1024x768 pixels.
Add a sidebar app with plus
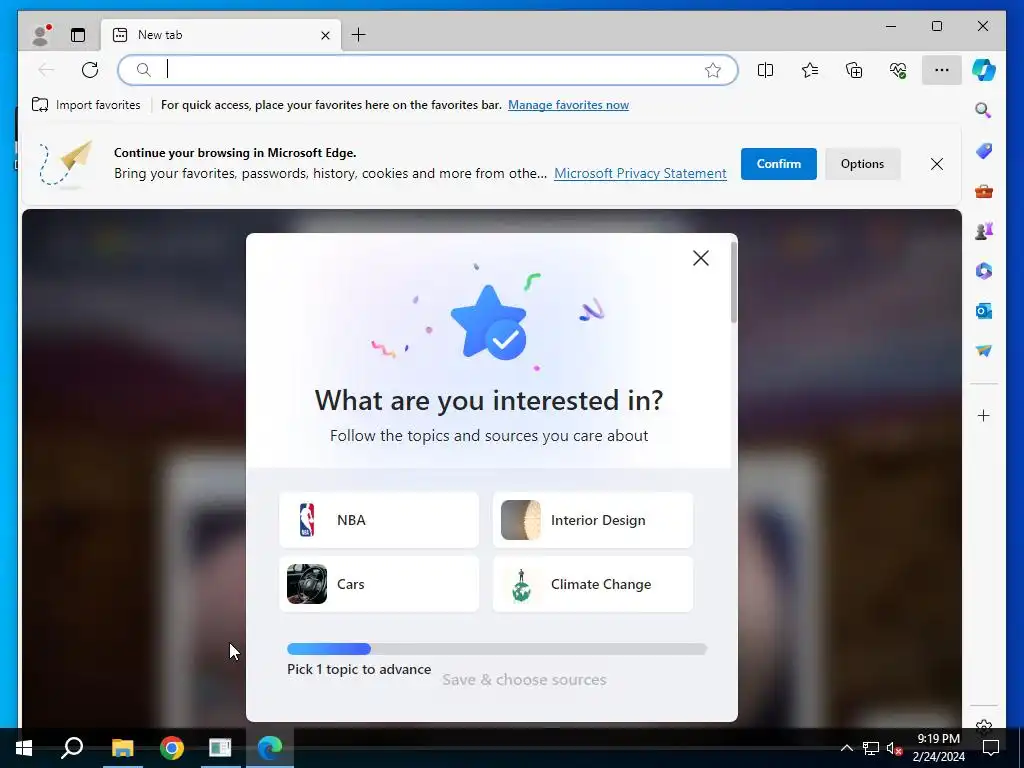pos(984,415)
